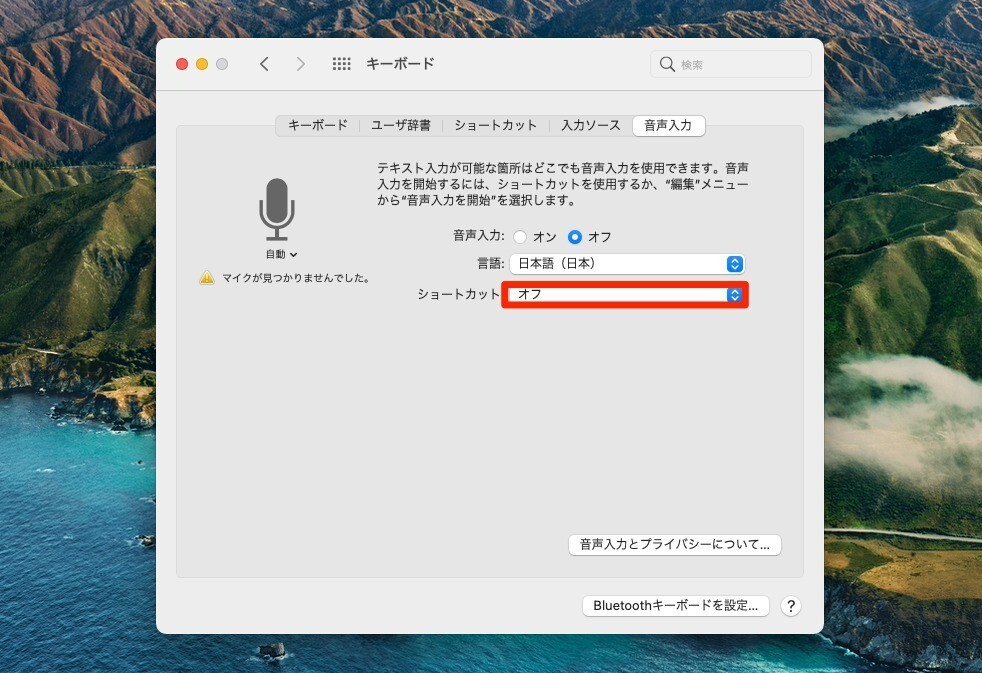Click the search magnifier icon
The width and height of the screenshot is (982, 673).
click(667, 64)
